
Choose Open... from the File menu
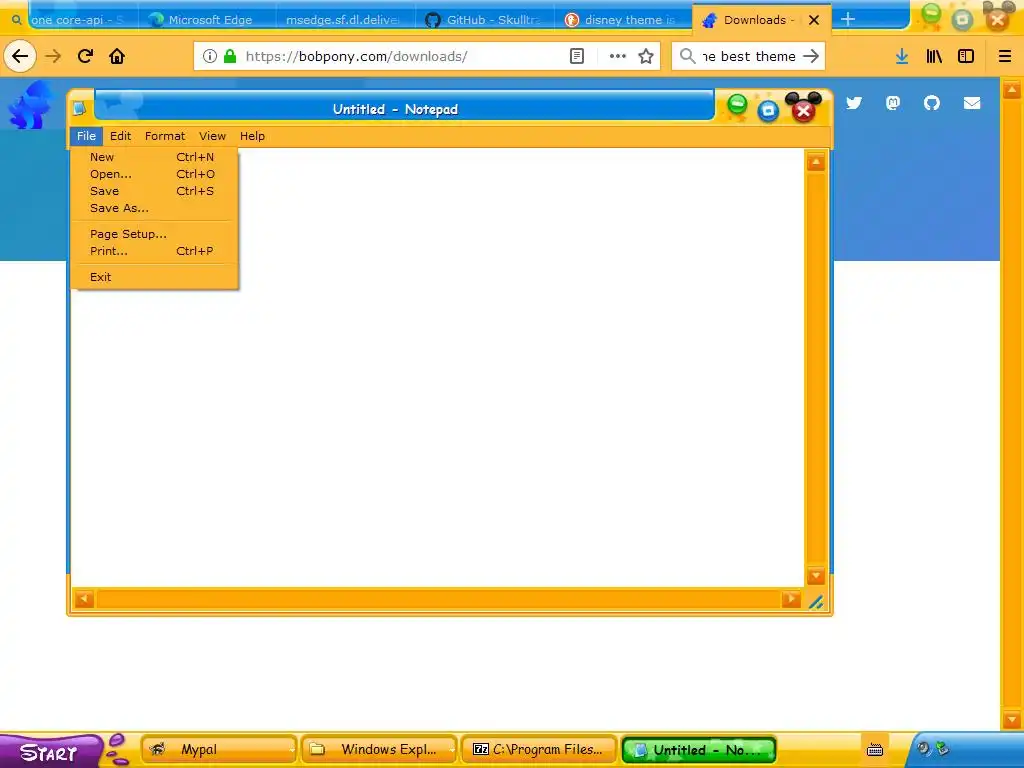[x=154, y=174]
